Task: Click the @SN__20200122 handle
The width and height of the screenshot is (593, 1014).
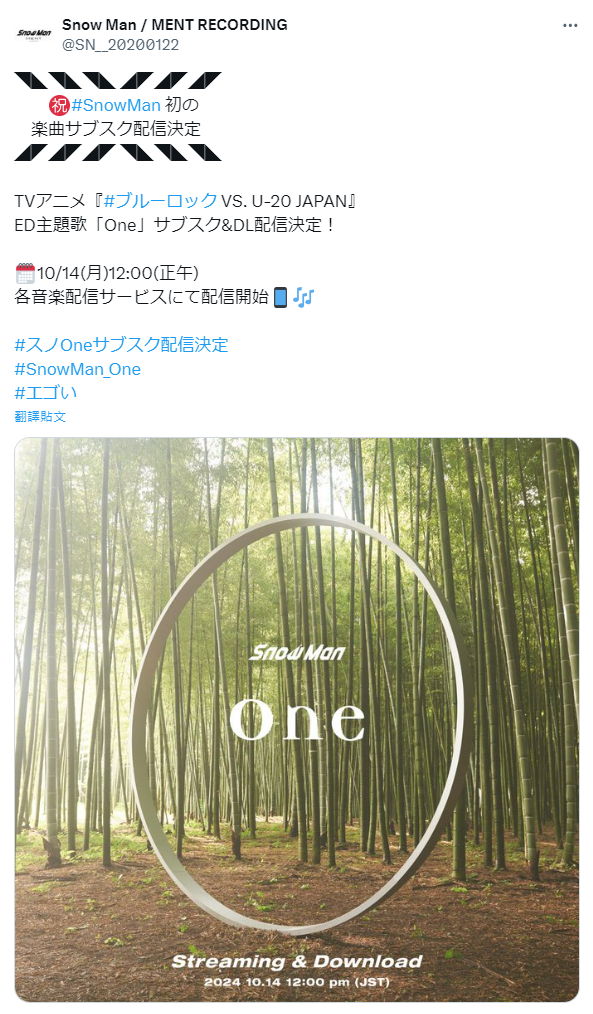Action: point(120,45)
